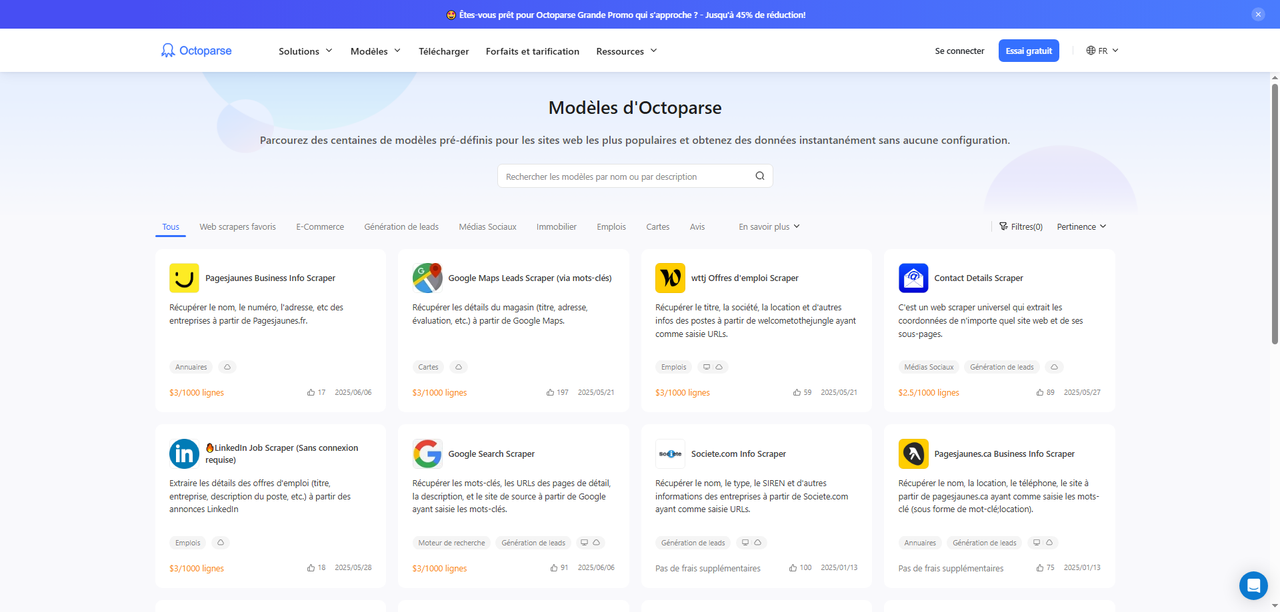Expand the Solutions menu
The width and height of the screenshot is (1280, 612).
pos(305,51)
